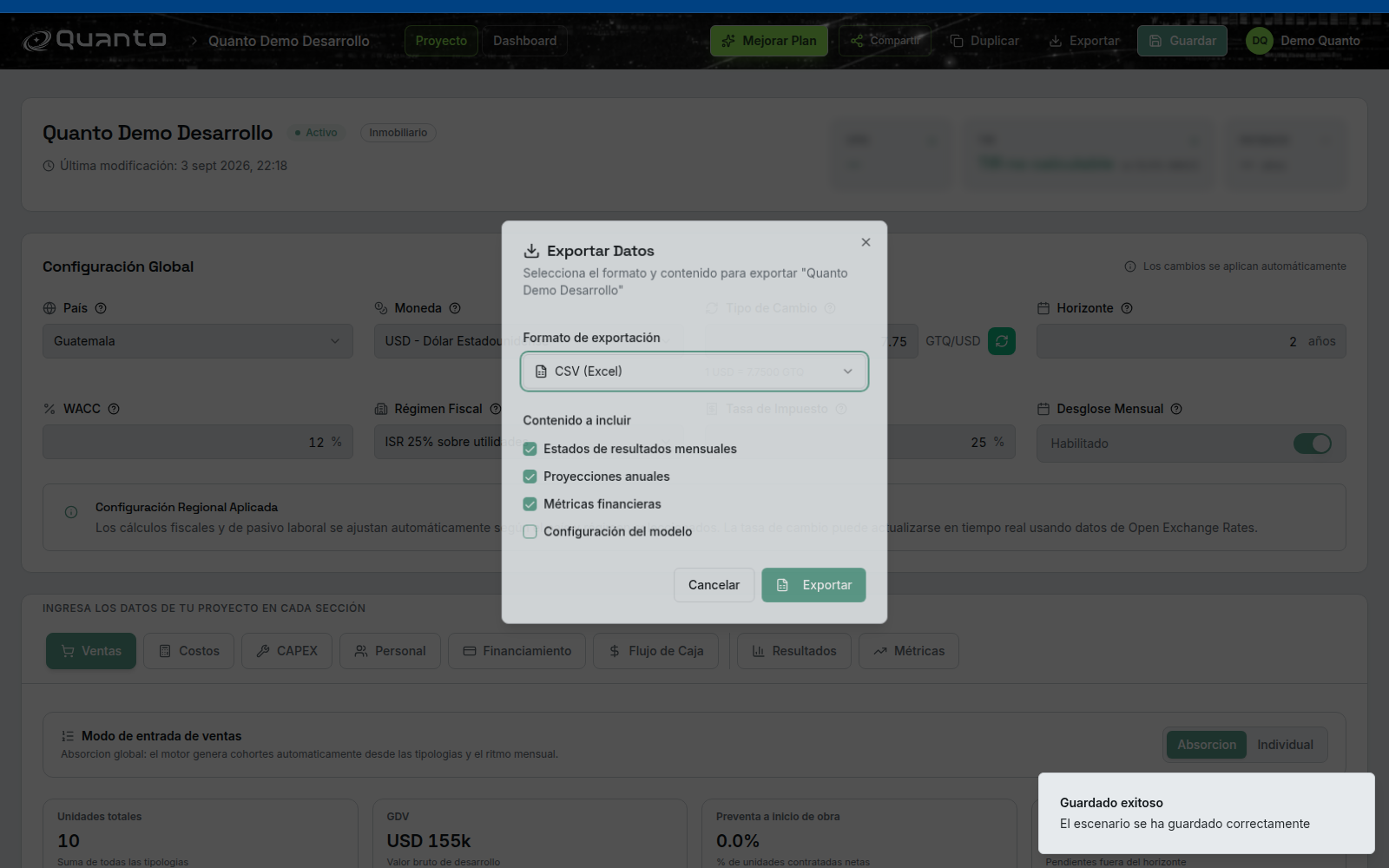Click the help icon beside Moneda label
The image size is (1389, 868).
point(455,308)
